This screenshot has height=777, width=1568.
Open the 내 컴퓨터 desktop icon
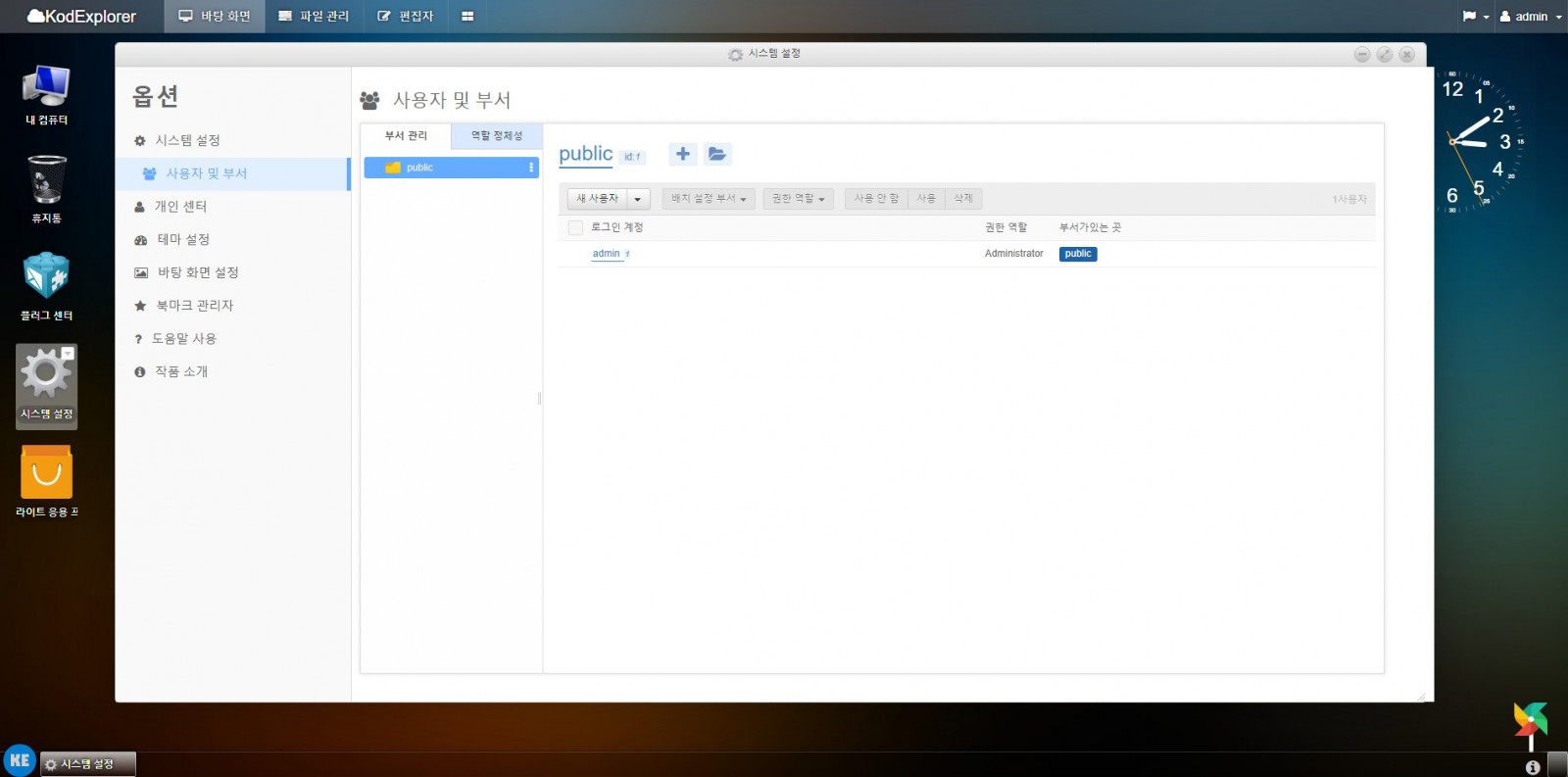pyautogui.click(x=46, y=94)
